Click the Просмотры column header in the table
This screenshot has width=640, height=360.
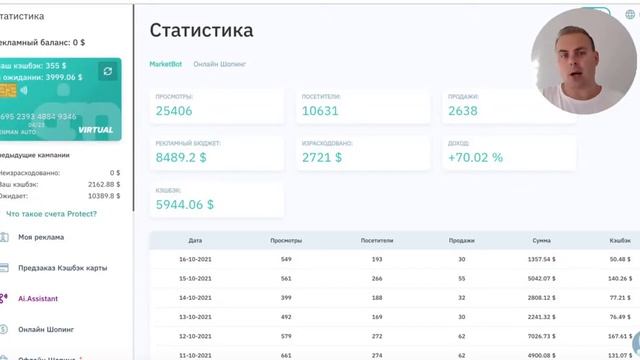click(286, 240)
